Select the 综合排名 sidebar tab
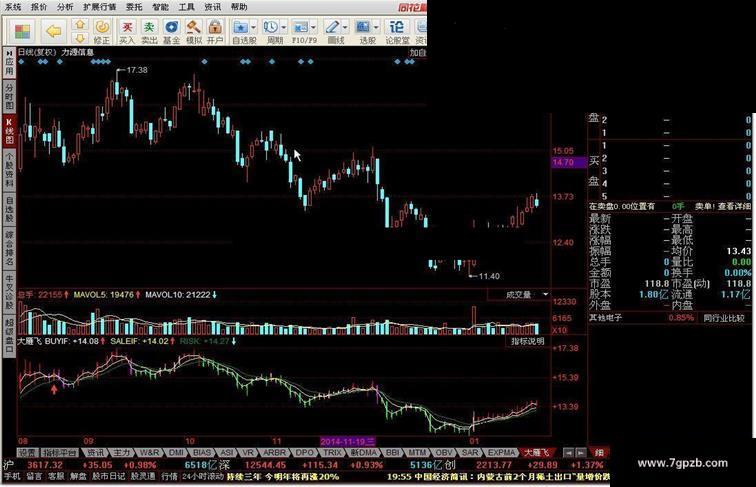The image size is (756, 487). click(9, 247)
